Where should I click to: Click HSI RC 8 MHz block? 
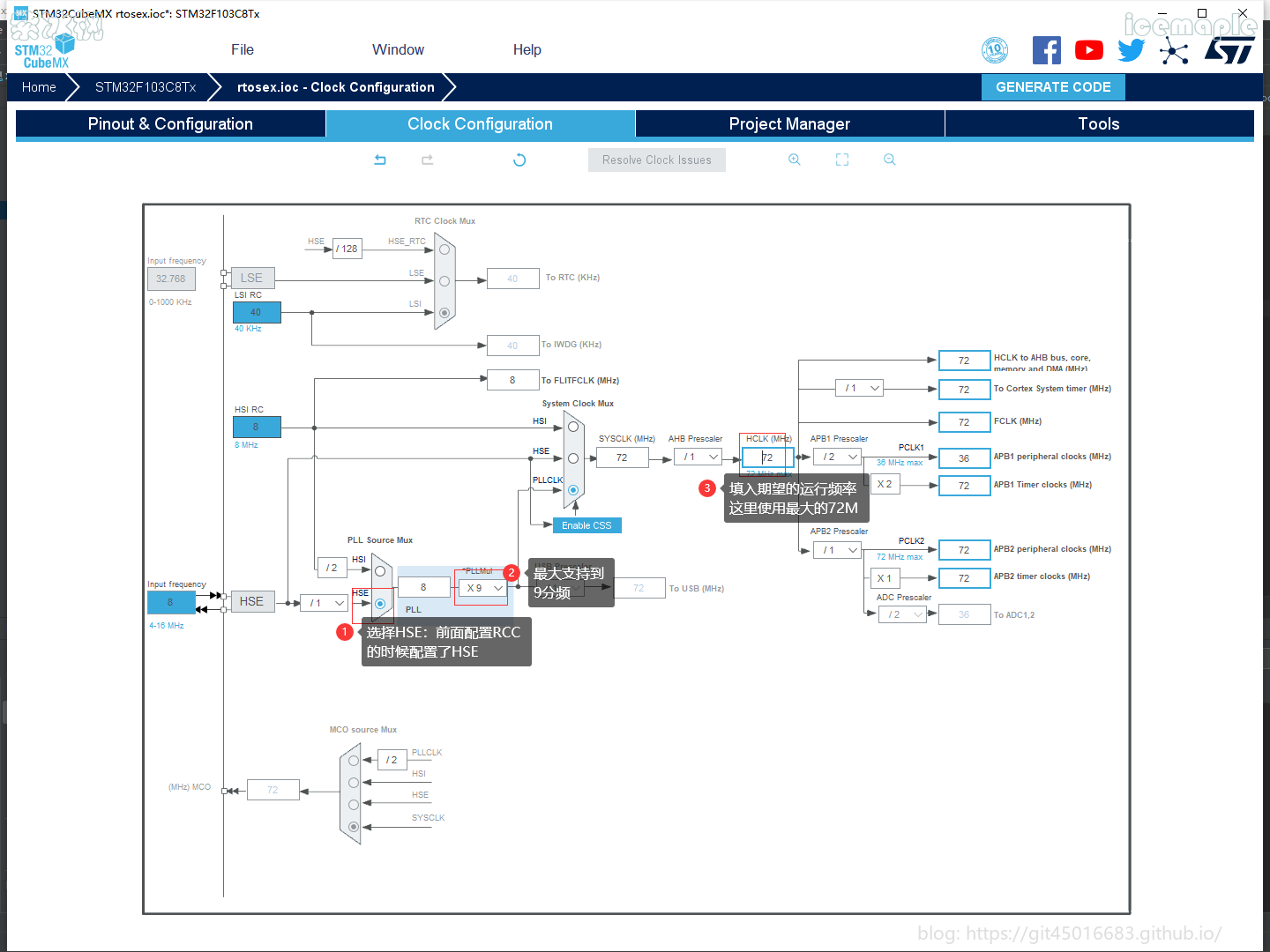pos(257,427)
